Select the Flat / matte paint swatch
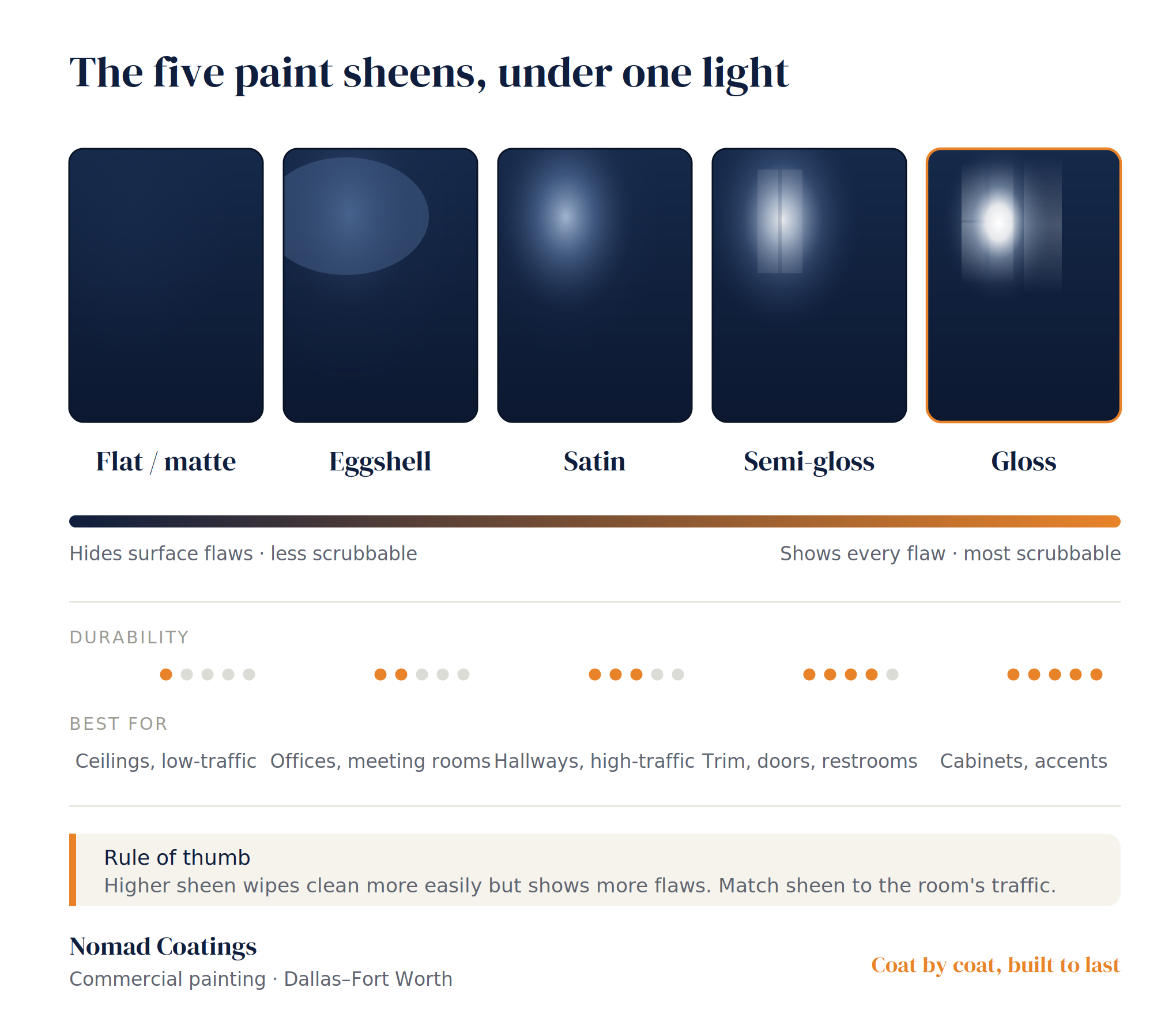This screenshot has width=1176, height=1010. point(166,285)
